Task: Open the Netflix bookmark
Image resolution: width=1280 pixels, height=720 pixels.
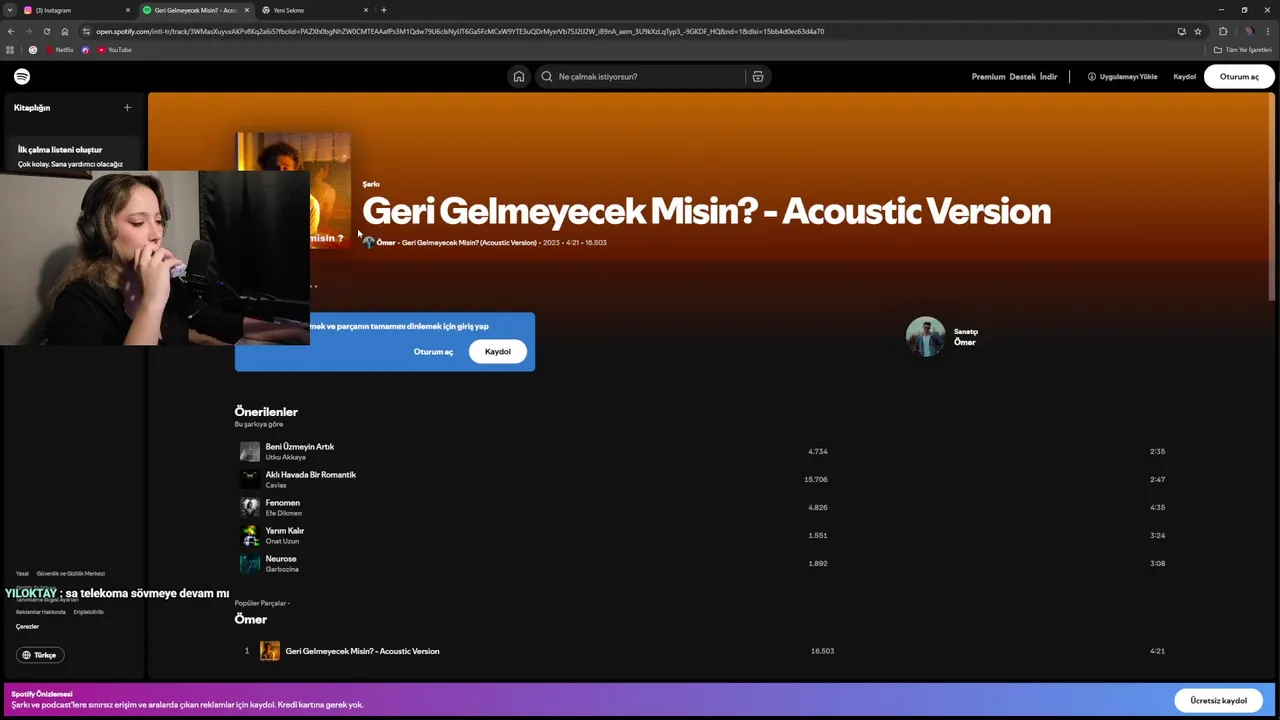Action: point(60,50)
